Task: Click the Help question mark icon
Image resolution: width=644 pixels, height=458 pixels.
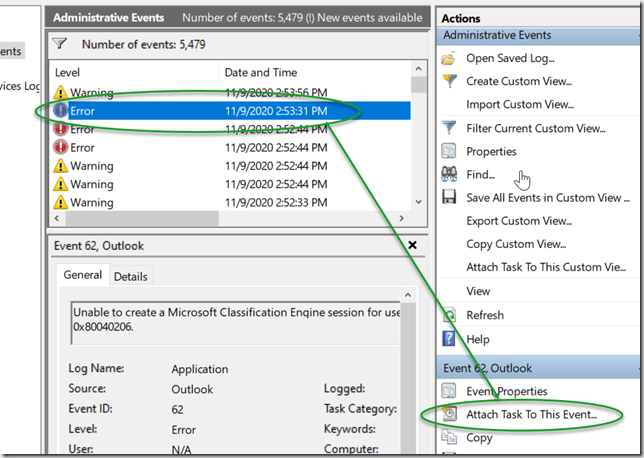Action: coord(448,339)
